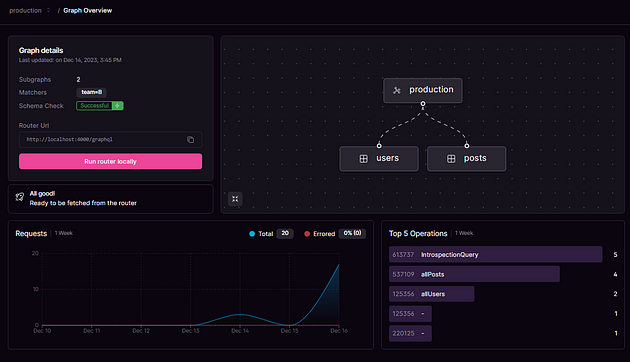Viewport: 630px width, 362px height.
Task: Open the Successful schema check badge
Action: pos(94,106)
